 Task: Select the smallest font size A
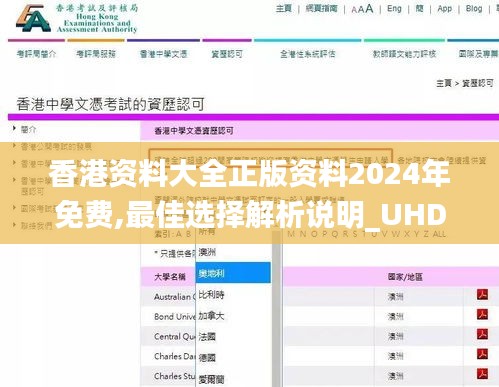pyautogui.click(x=354, y=10)
